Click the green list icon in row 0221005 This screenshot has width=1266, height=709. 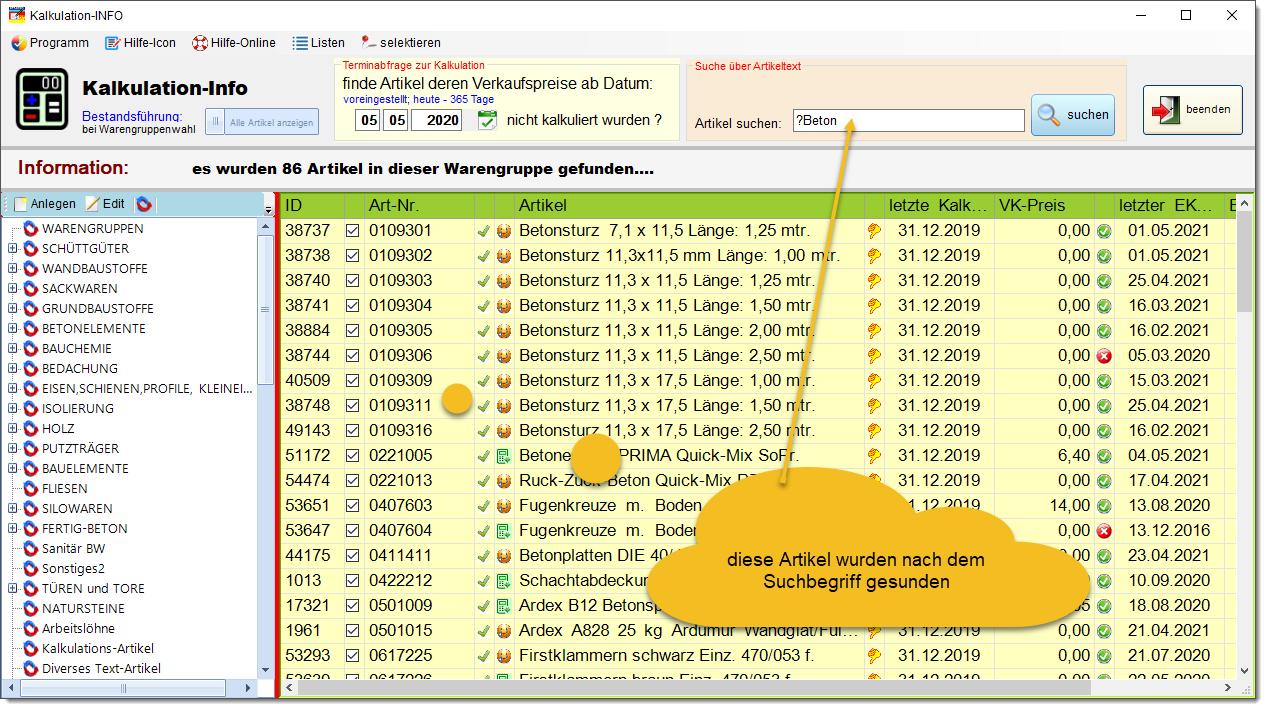[504, 456]
